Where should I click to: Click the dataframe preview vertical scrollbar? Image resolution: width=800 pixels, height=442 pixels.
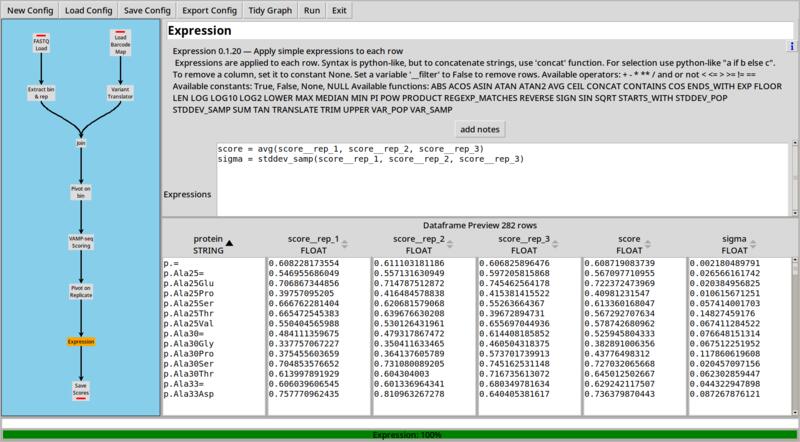794,336
